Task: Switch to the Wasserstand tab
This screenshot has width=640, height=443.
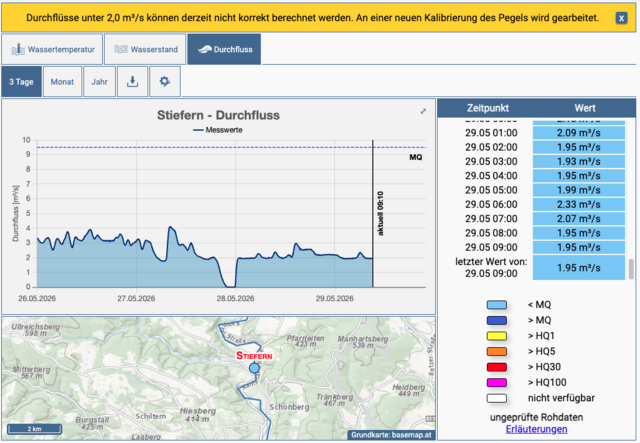Action: pos(145,49)
